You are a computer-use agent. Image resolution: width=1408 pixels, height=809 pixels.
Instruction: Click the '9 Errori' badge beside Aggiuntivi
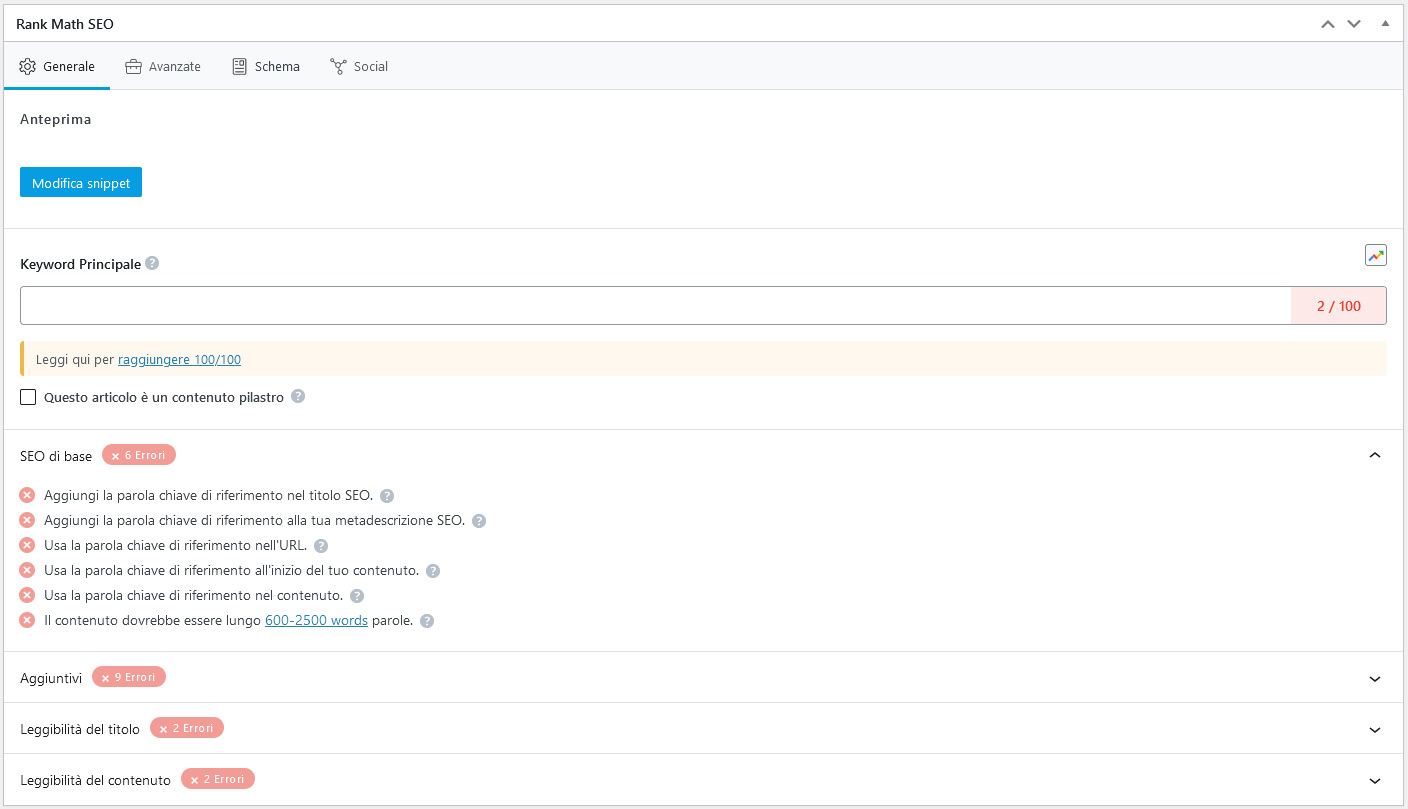pyautogui.click(x=129, y=677)
